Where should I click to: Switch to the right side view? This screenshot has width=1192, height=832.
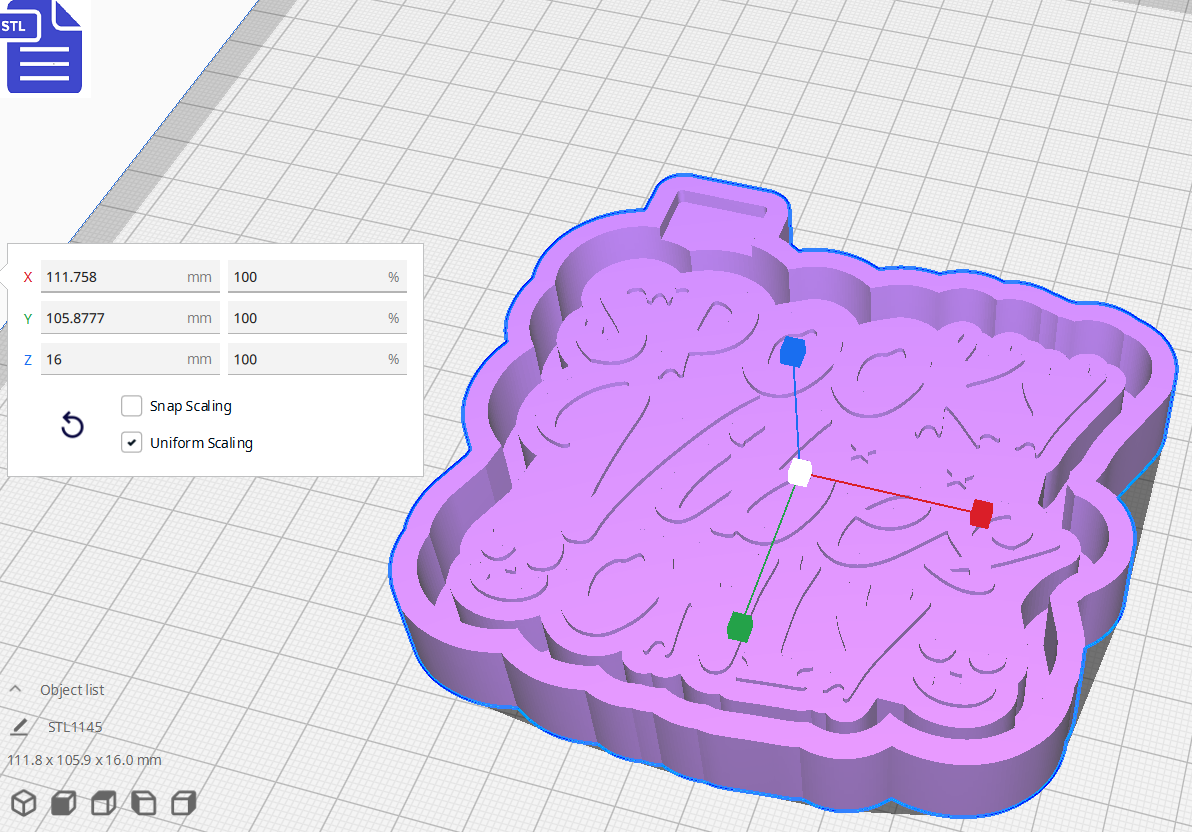tap(182, 802)
